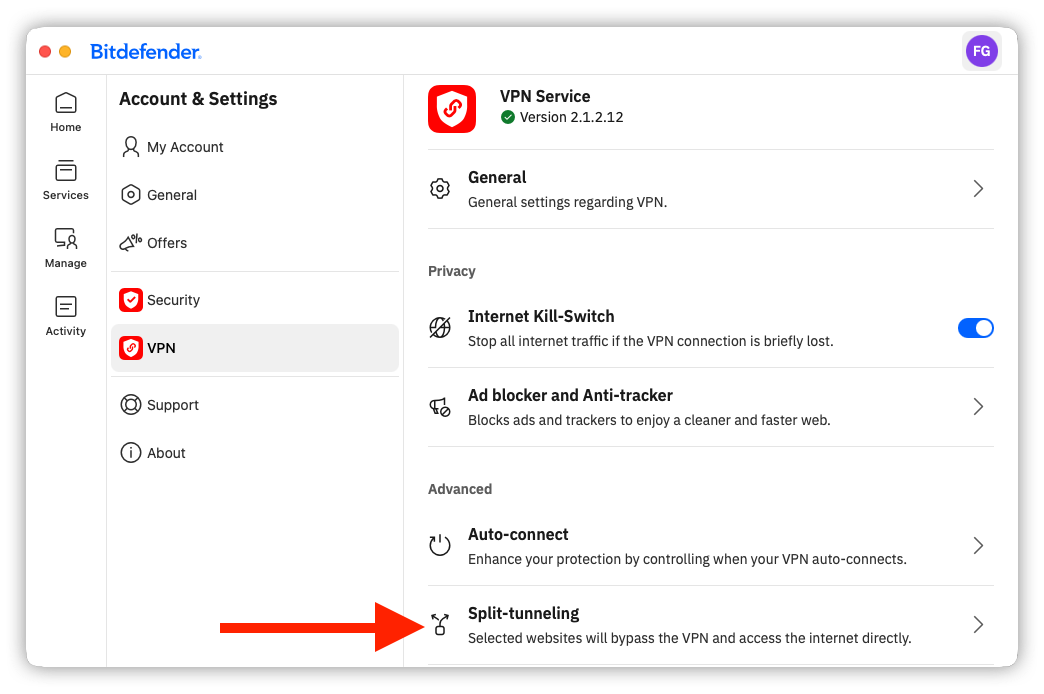The width and height of the screenshot is (1044, 694).
Task: Select About in settings menu
Action: 254,453
